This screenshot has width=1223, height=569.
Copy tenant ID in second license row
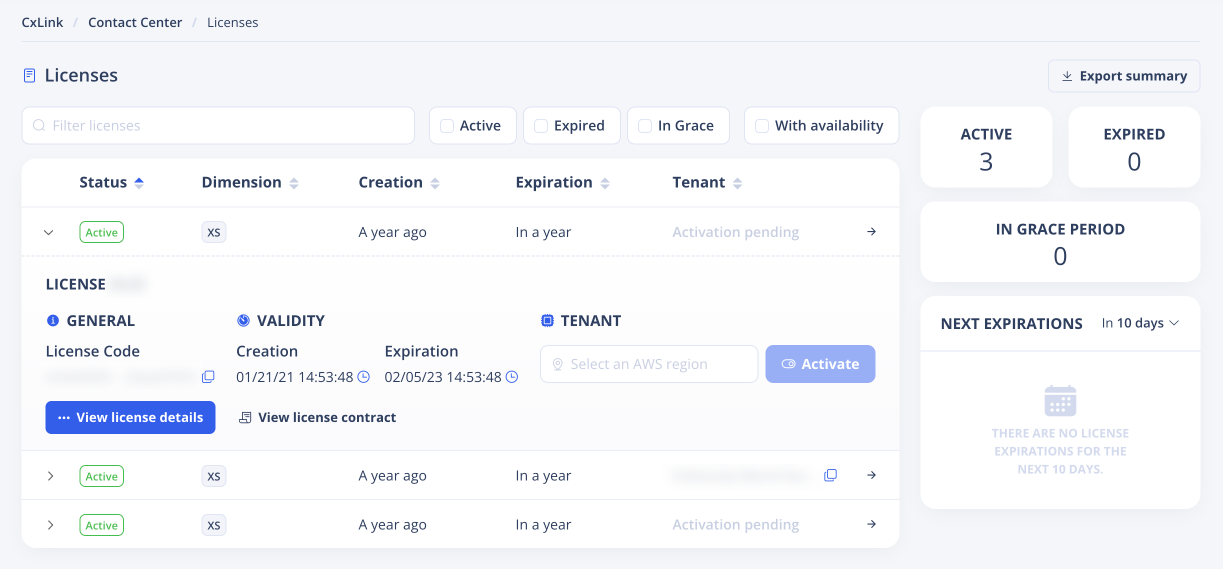(x=830, y=476)
